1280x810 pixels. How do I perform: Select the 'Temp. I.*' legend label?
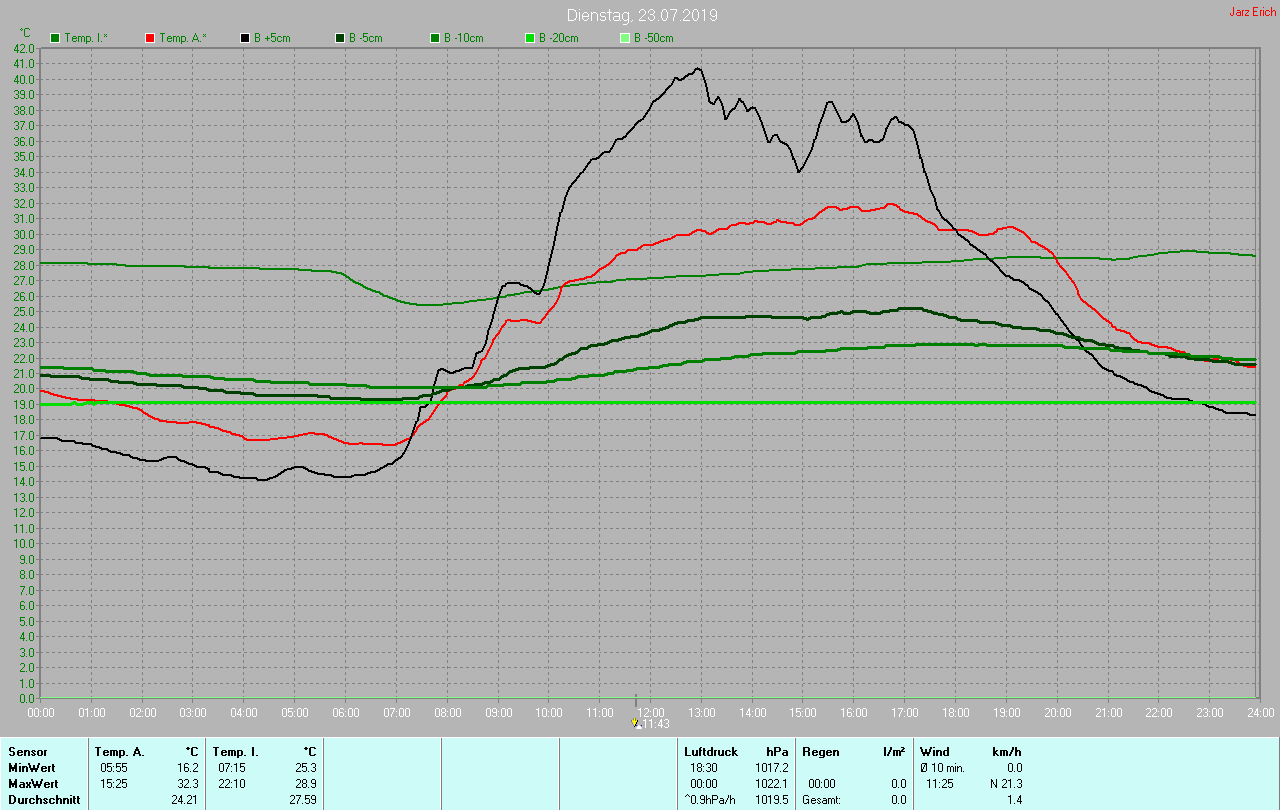[x=88, y=38]
